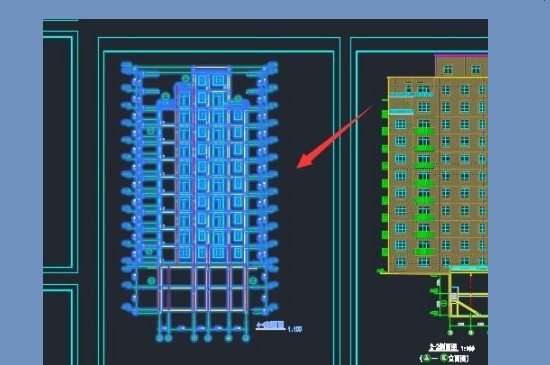Screen dimensions: 550x365
Task: Select the right rooftop window of yellow elevation
Action: tap(476, 69)
